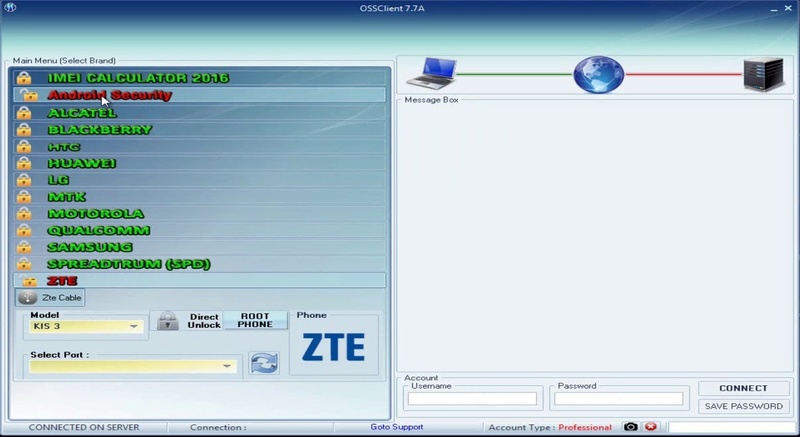Choose MOTOROLA brand entry
Image resolution: width=800 pixels, height=437 pixels.
point(199,213)
